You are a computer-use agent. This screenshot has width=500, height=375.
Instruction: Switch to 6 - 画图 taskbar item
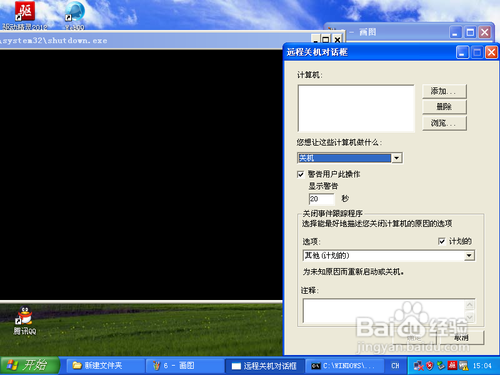[x=185, y=366]
